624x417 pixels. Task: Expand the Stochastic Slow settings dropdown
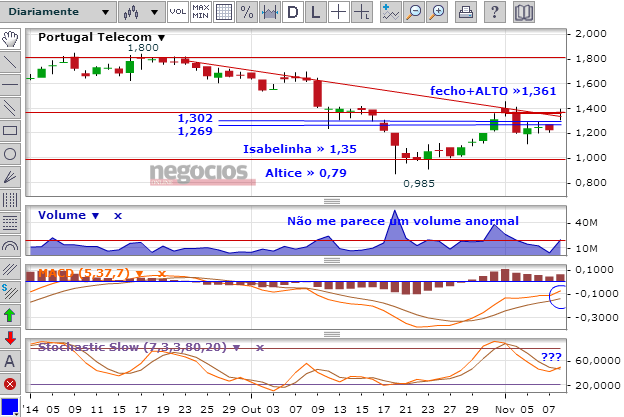tap(236, 348)
